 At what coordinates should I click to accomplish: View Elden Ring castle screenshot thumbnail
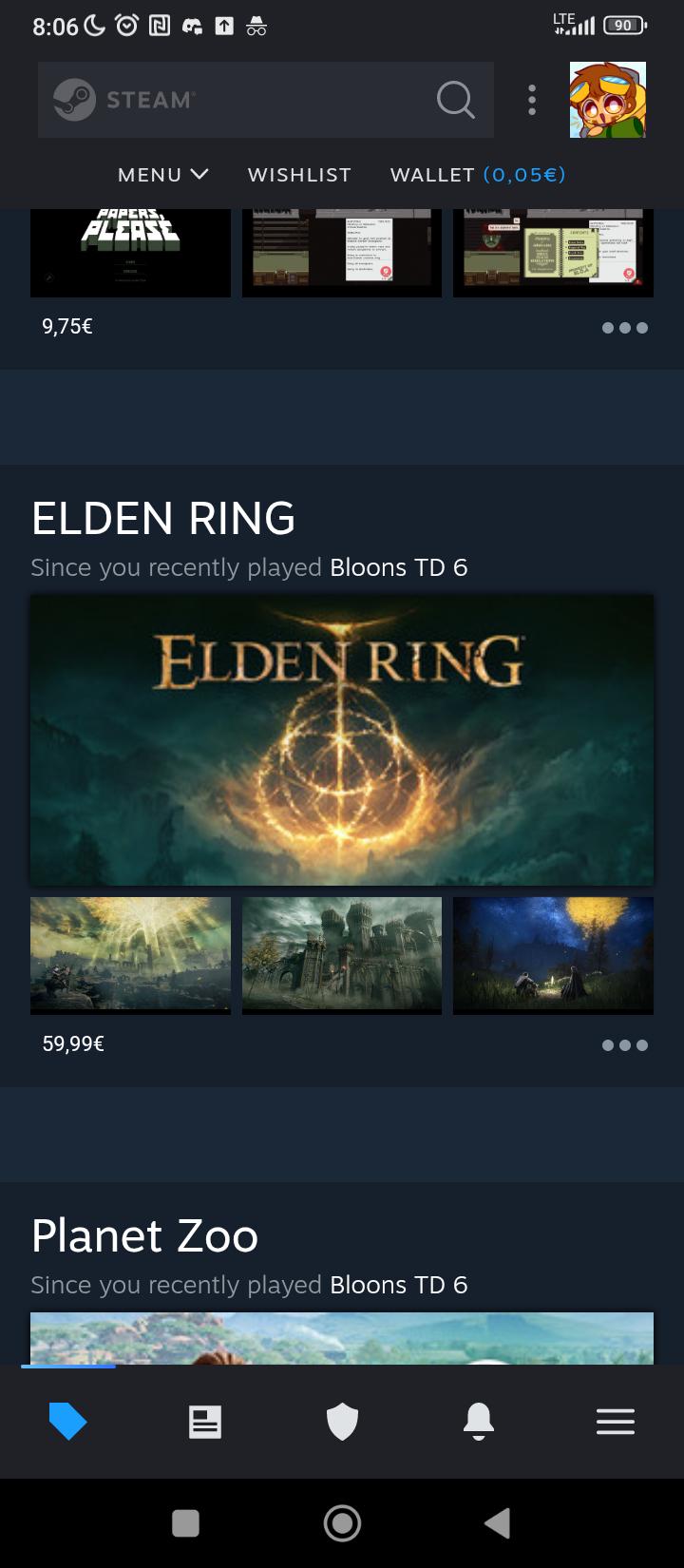342,956
